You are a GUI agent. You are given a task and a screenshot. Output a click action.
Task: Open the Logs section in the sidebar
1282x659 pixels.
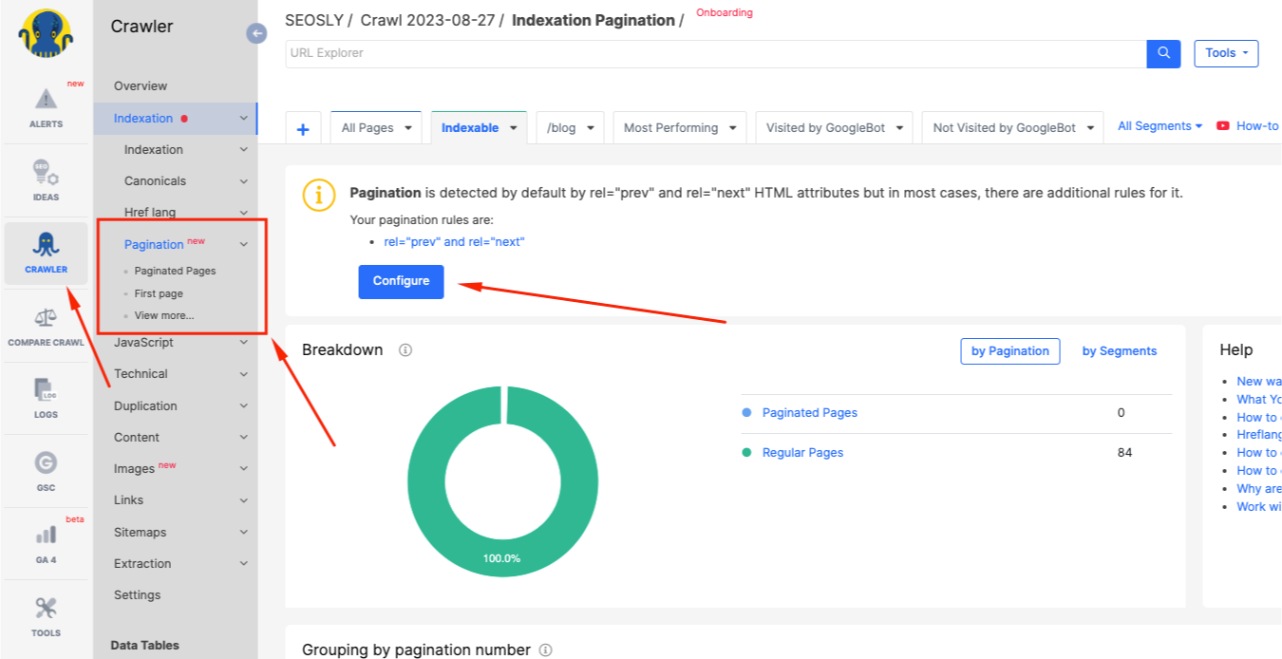pyautogui.click(x=45, y=397)
